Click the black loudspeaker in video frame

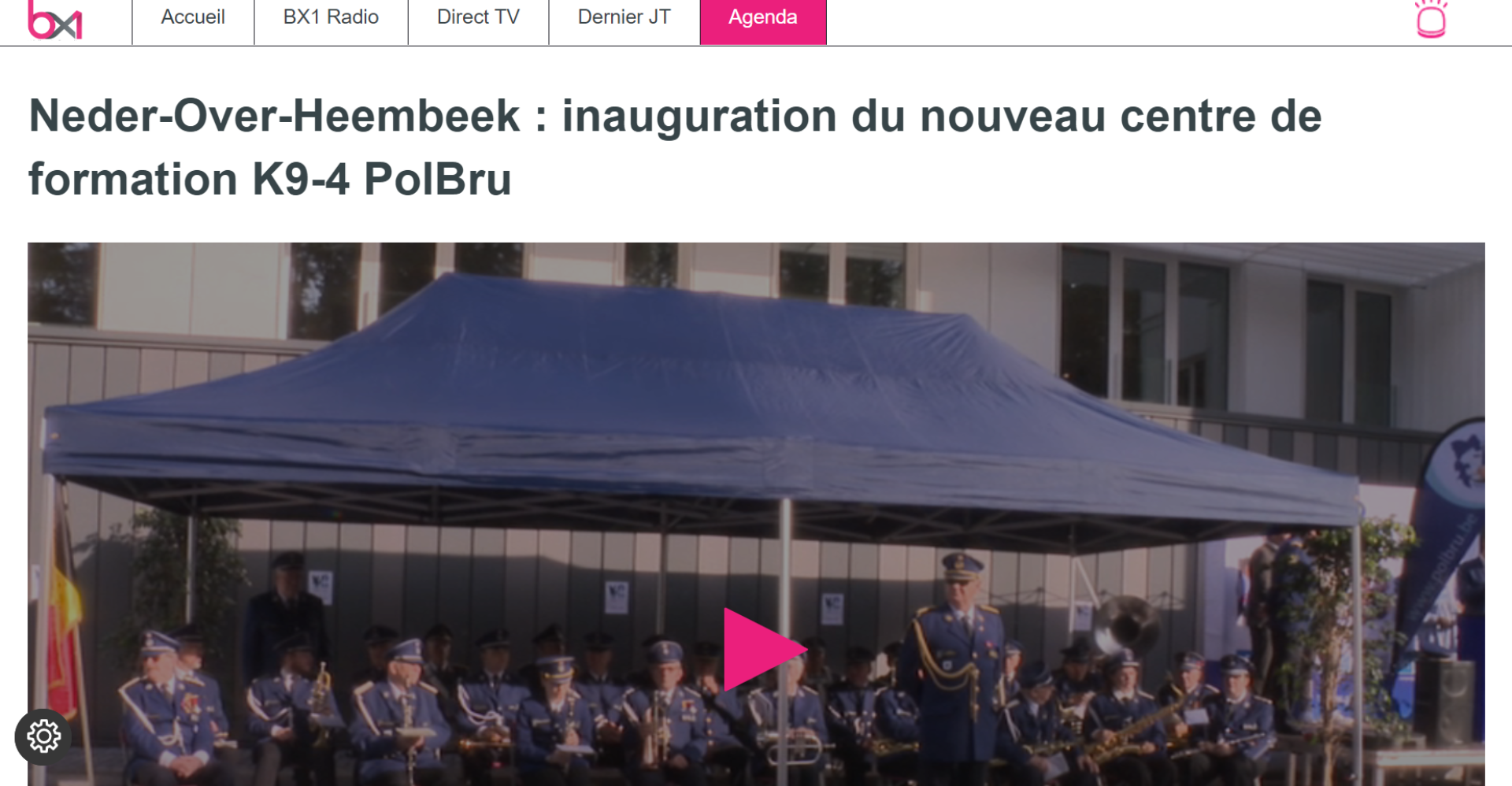tap(1445, 701)
